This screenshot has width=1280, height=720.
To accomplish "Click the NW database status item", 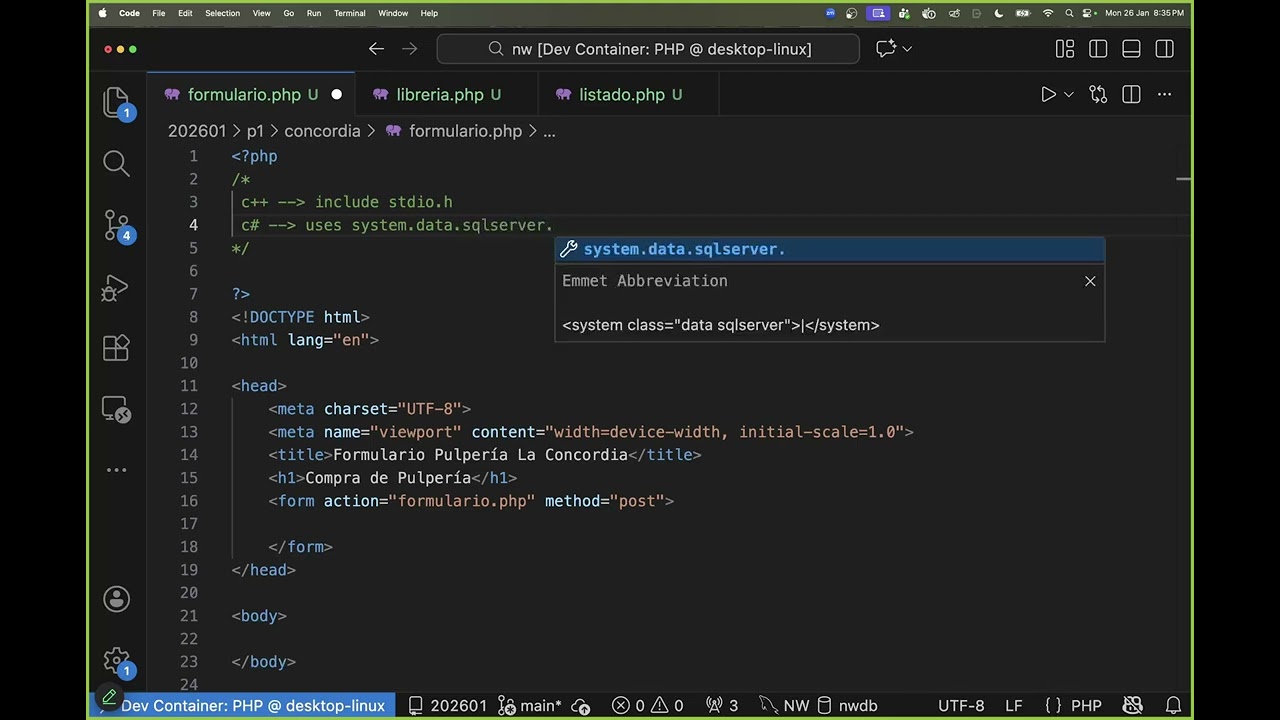I will (x=785, y=705).
